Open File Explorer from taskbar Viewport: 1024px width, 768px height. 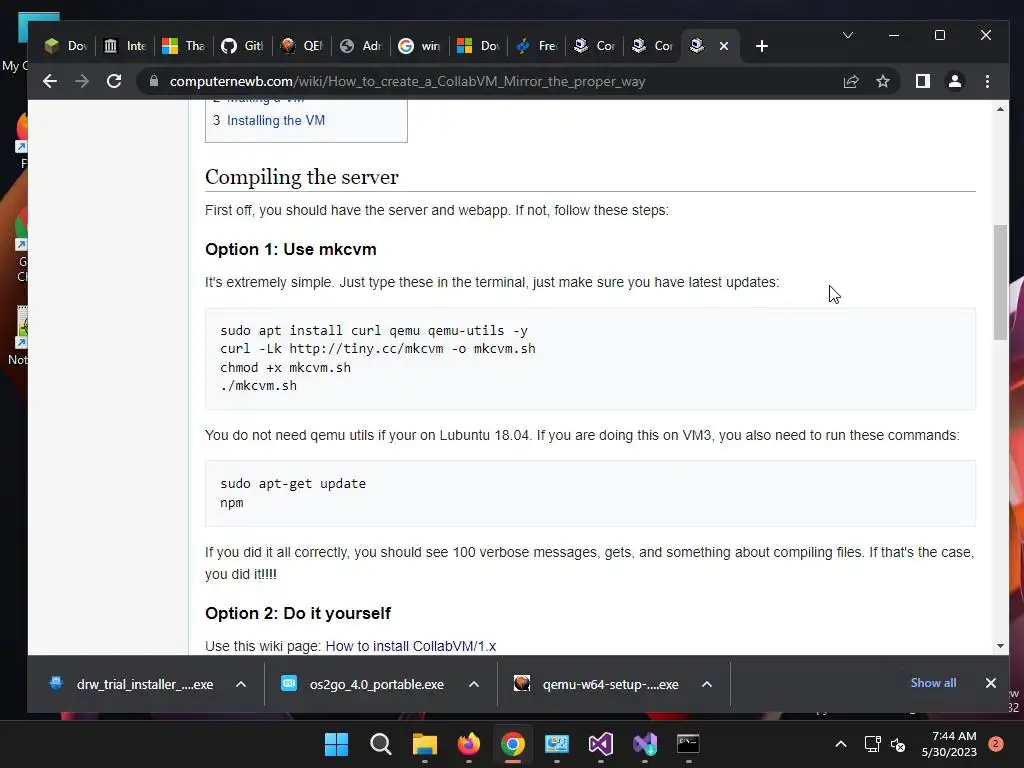(424, 744)
